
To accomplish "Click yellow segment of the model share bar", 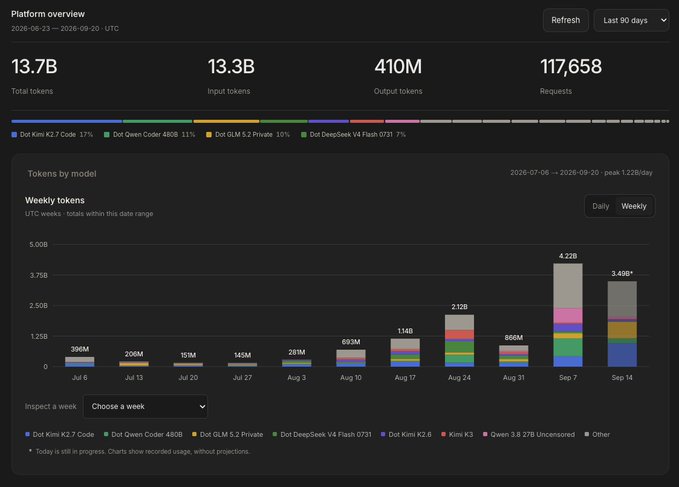I will pos(226,121).
